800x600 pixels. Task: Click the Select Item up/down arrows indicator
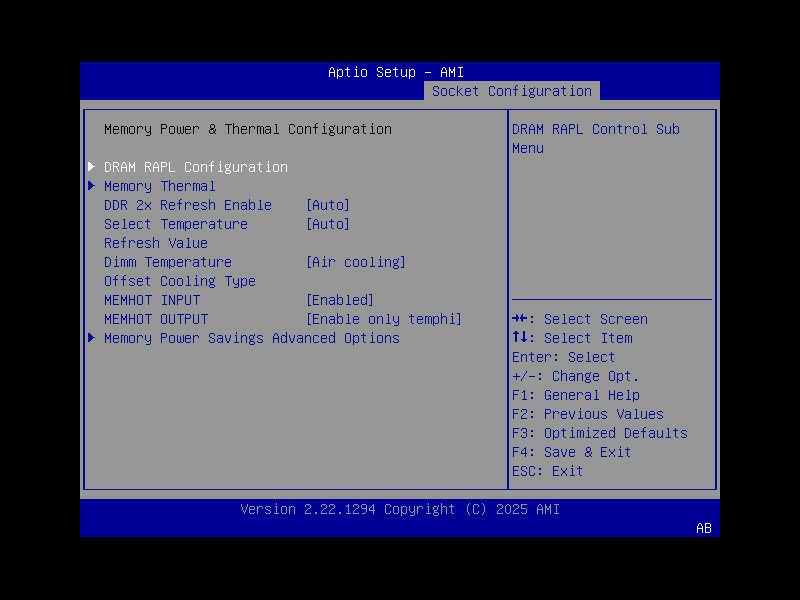coord(520,337)
